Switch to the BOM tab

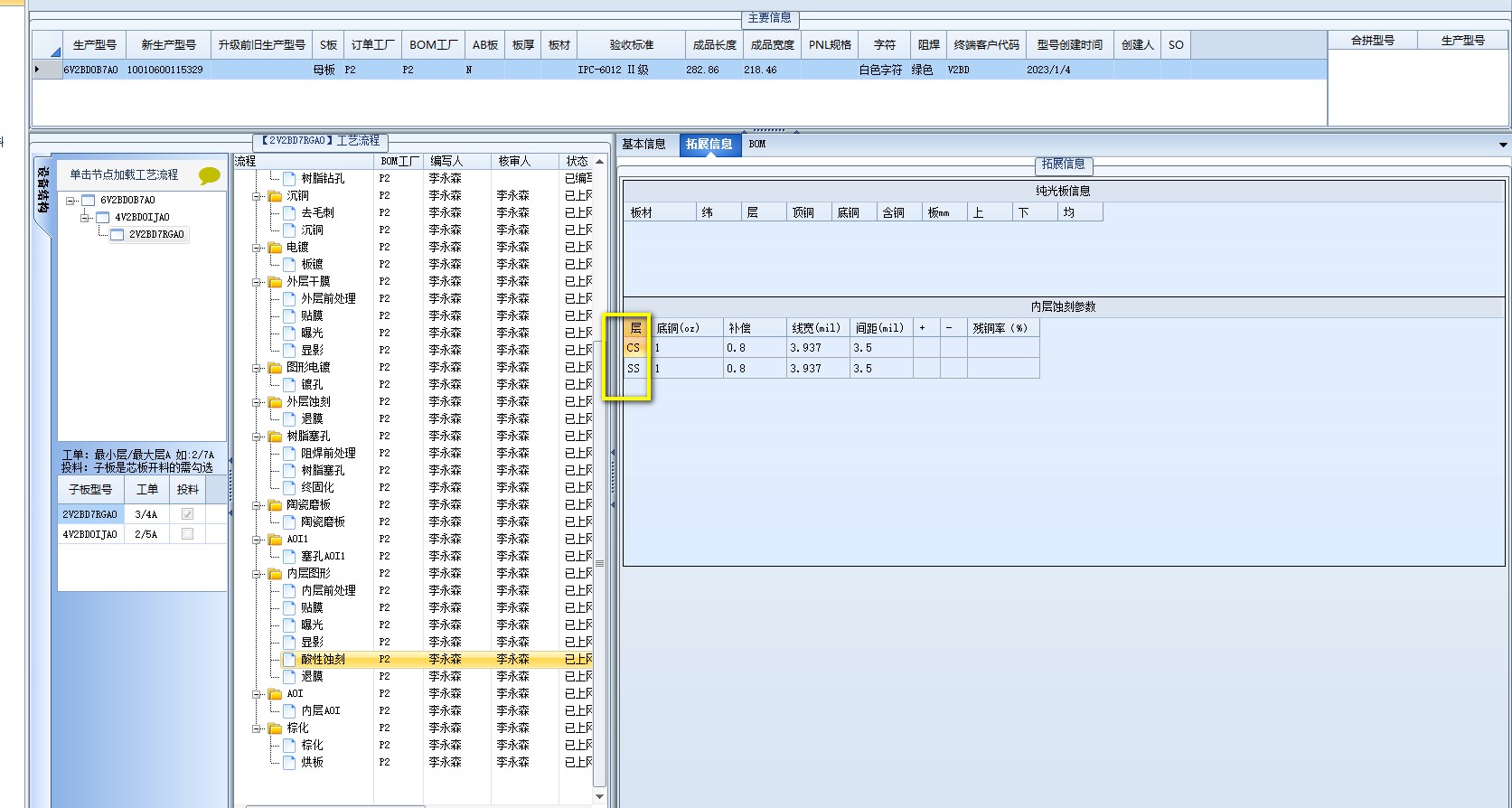pyautogui.click(x=757, y=145)
